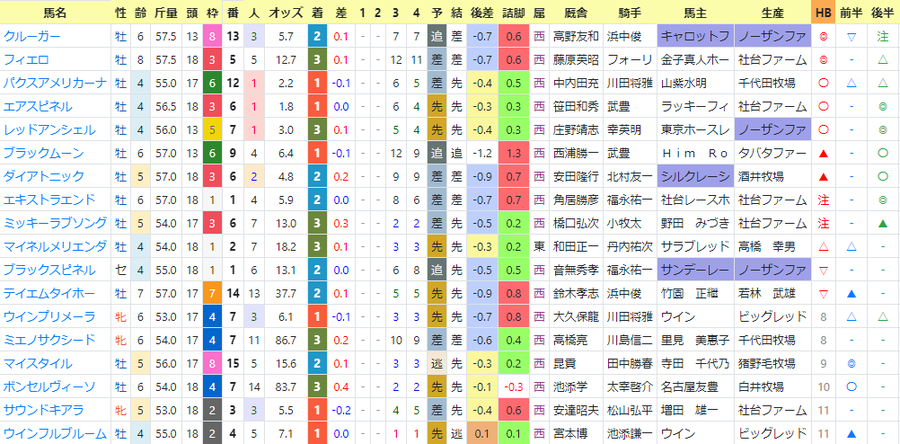
Task: Select the テイエムタイホー horse name
Action: [x=49, y=294]
